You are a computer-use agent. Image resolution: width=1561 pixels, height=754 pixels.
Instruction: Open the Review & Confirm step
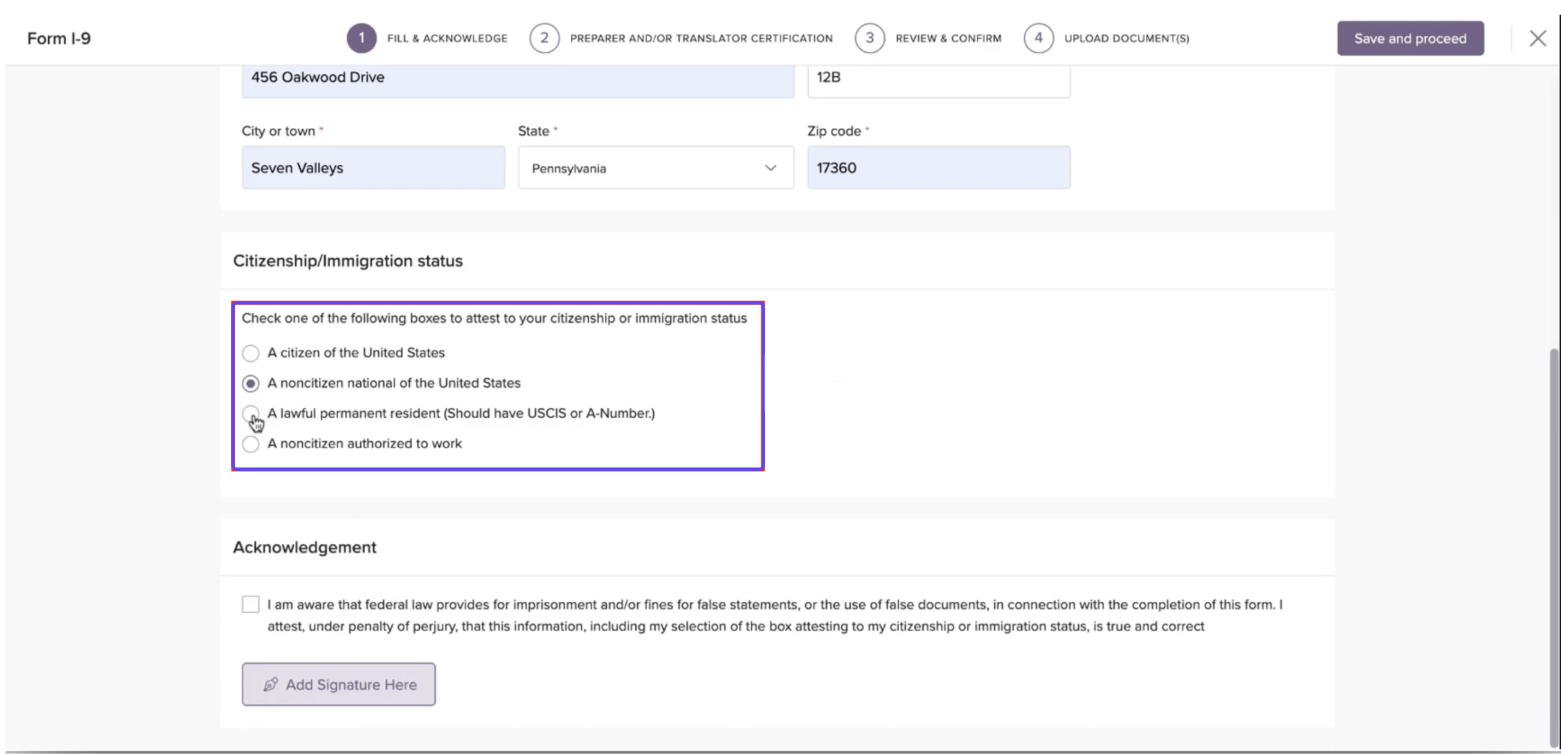[947, 39]
